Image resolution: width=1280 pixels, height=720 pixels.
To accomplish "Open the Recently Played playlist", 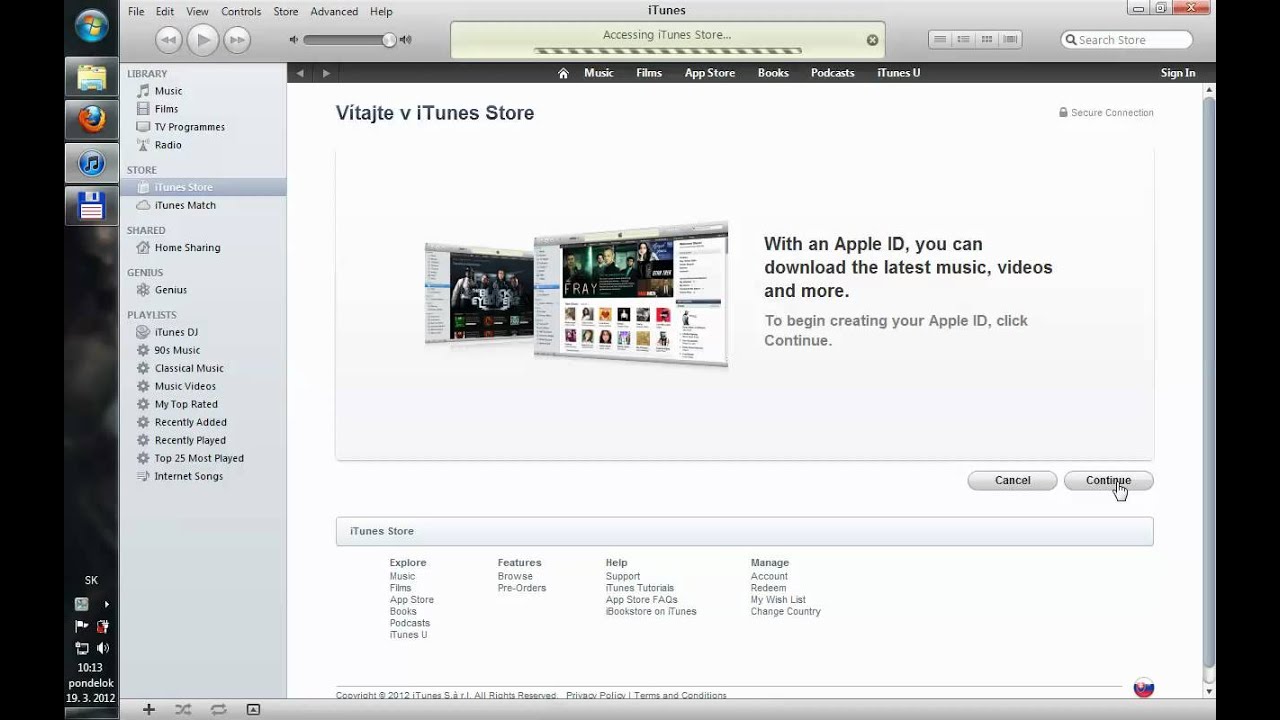I will (x=190, y=440).
